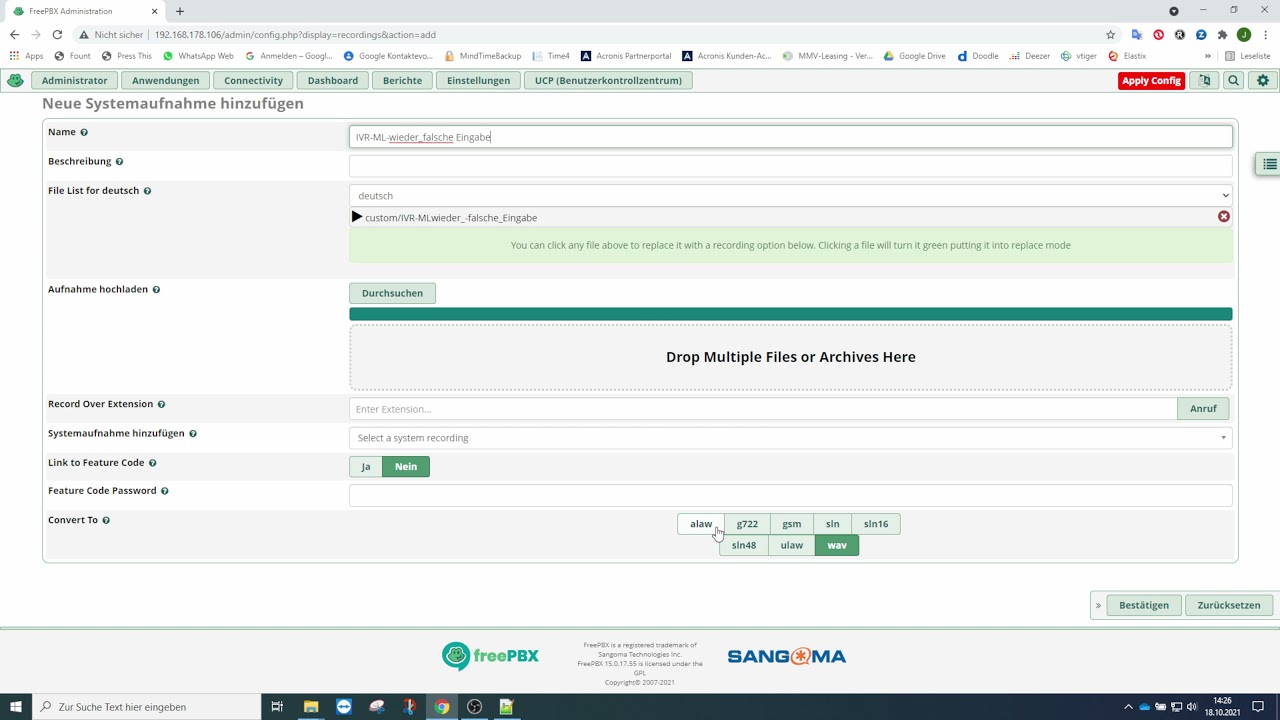This screenshot has width=1280, height=720.
Task: Open the language switcher icon
Action: tap(1204, 80)
